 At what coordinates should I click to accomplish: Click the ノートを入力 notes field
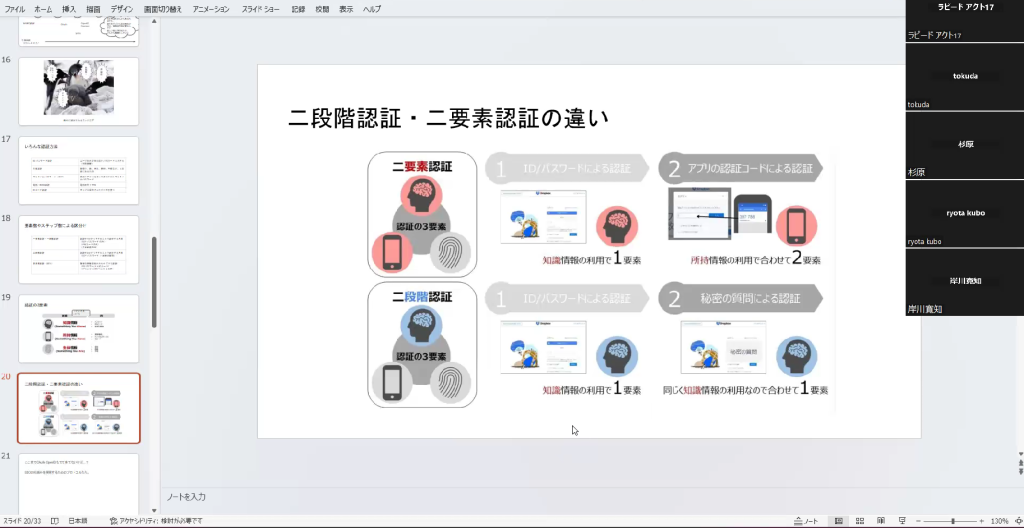click(x=540, y=497)
